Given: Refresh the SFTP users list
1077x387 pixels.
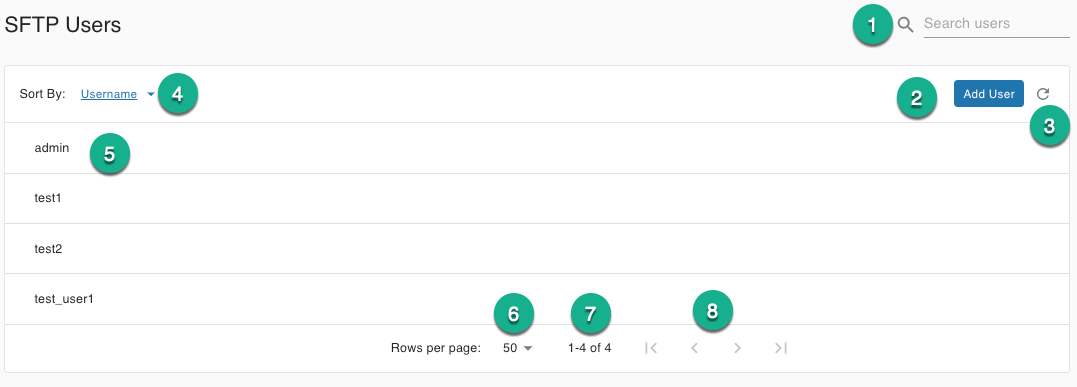Looking at the screenshot, I should pos(1043,94).
